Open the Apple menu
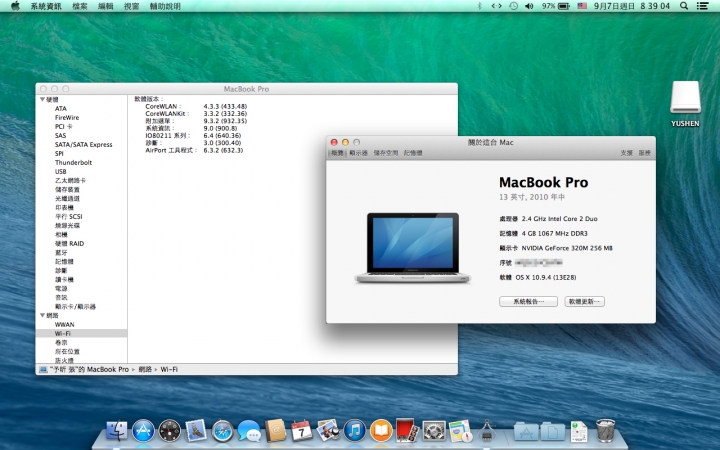 point(15,6)
